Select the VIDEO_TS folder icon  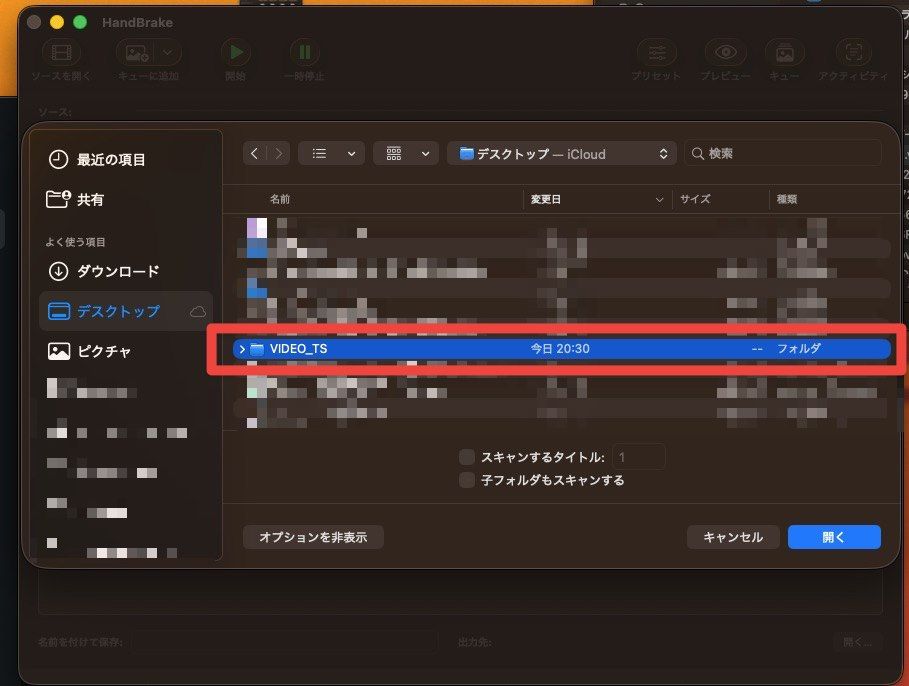click(257, 349)
